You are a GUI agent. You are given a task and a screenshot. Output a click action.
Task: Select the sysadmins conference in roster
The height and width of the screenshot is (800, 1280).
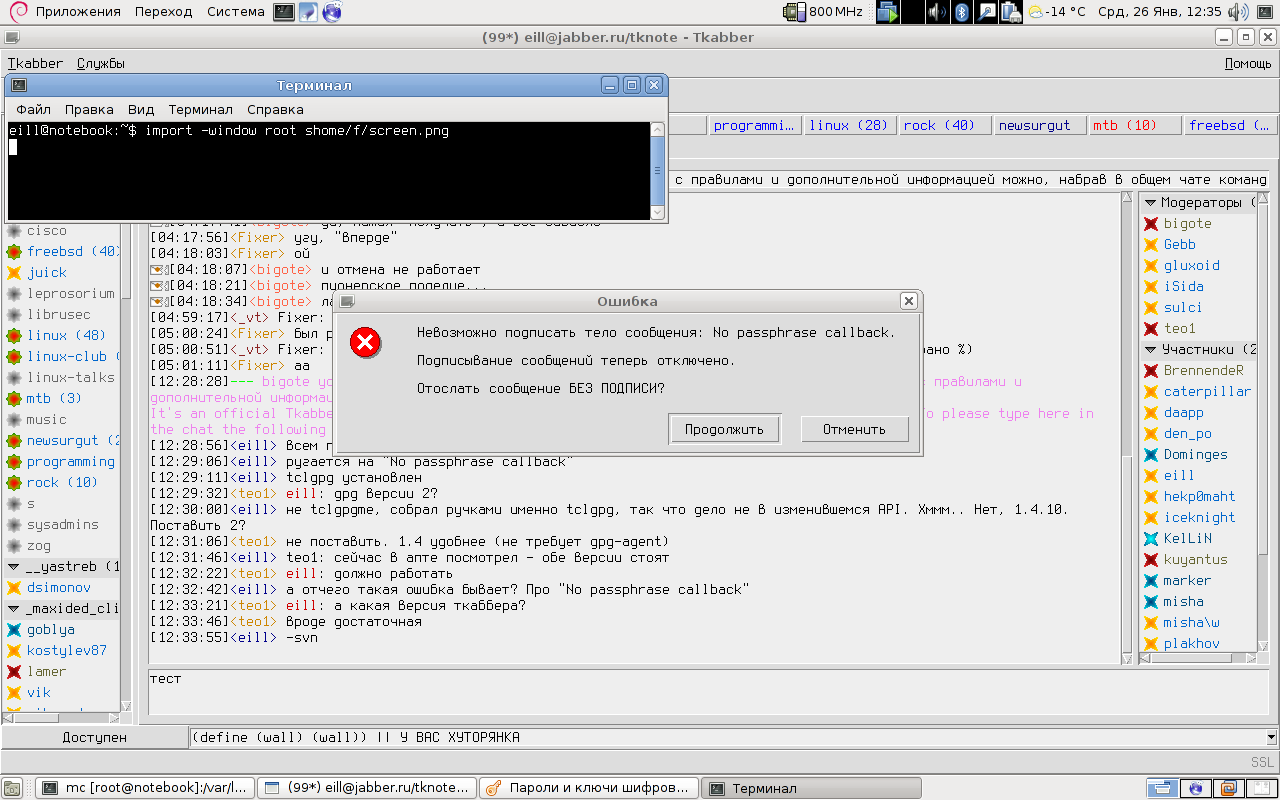63,525
